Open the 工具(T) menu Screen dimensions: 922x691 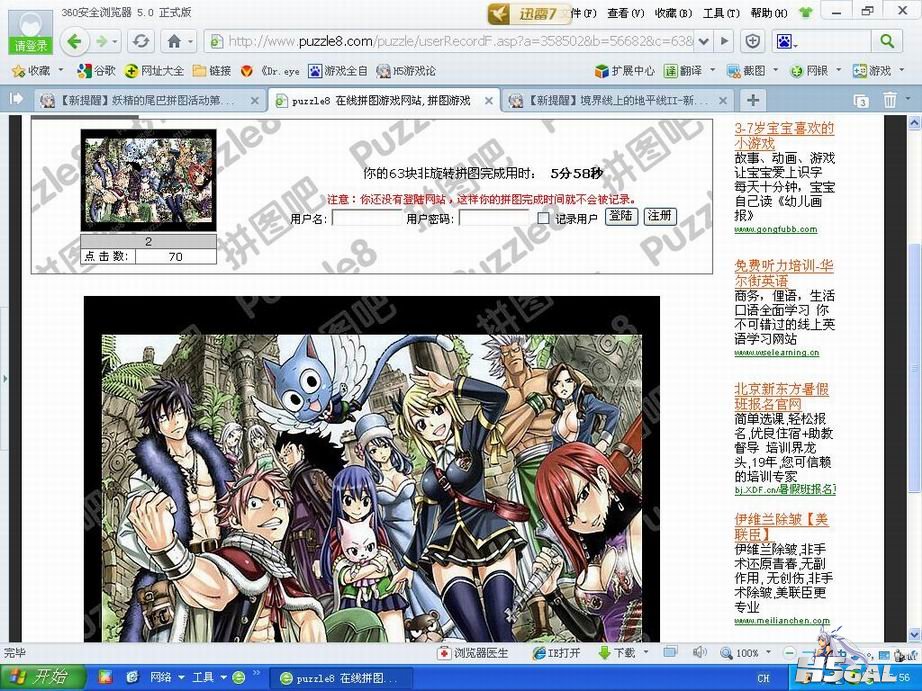click(x=721, y=13)
